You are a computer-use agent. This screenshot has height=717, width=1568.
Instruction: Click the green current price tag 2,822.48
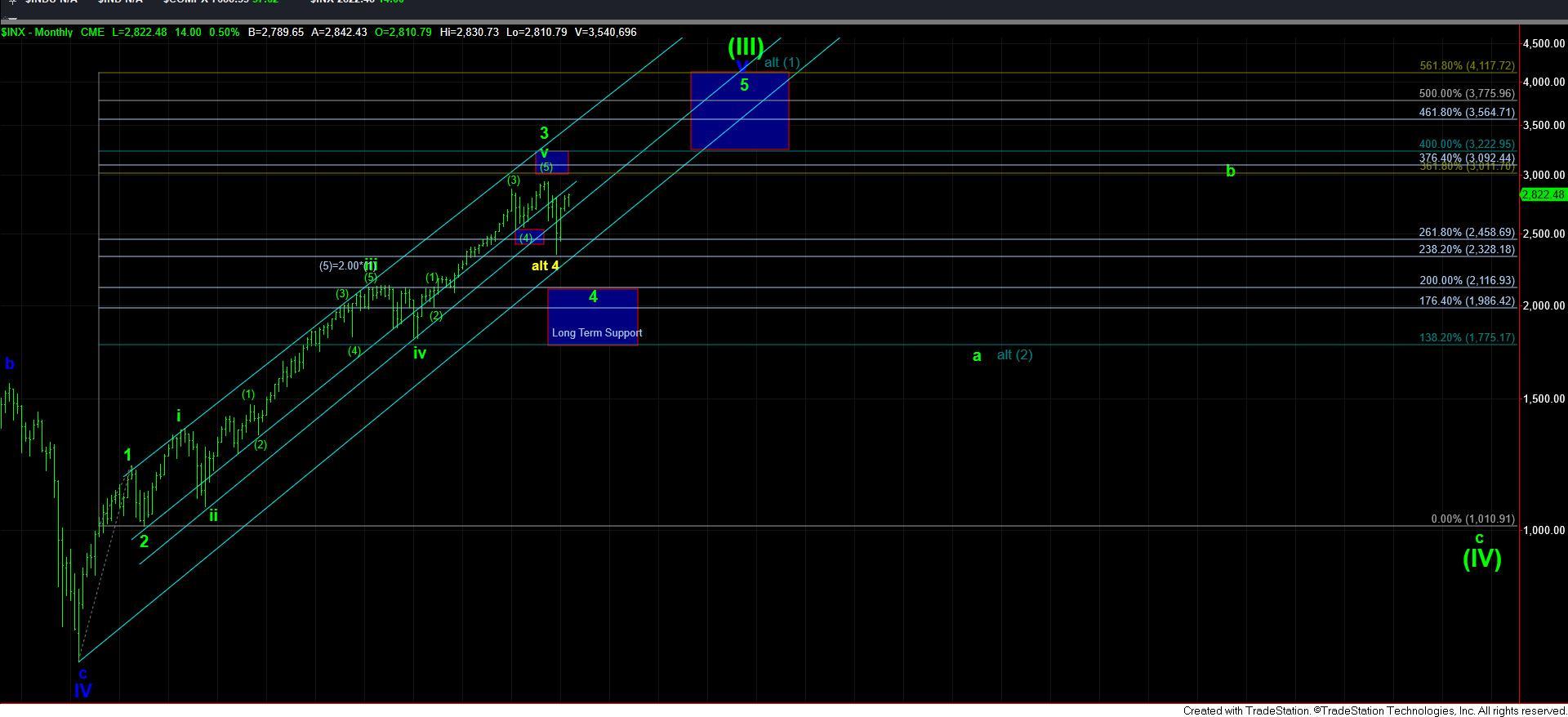pyautogui.click(x=1543, y=194)
